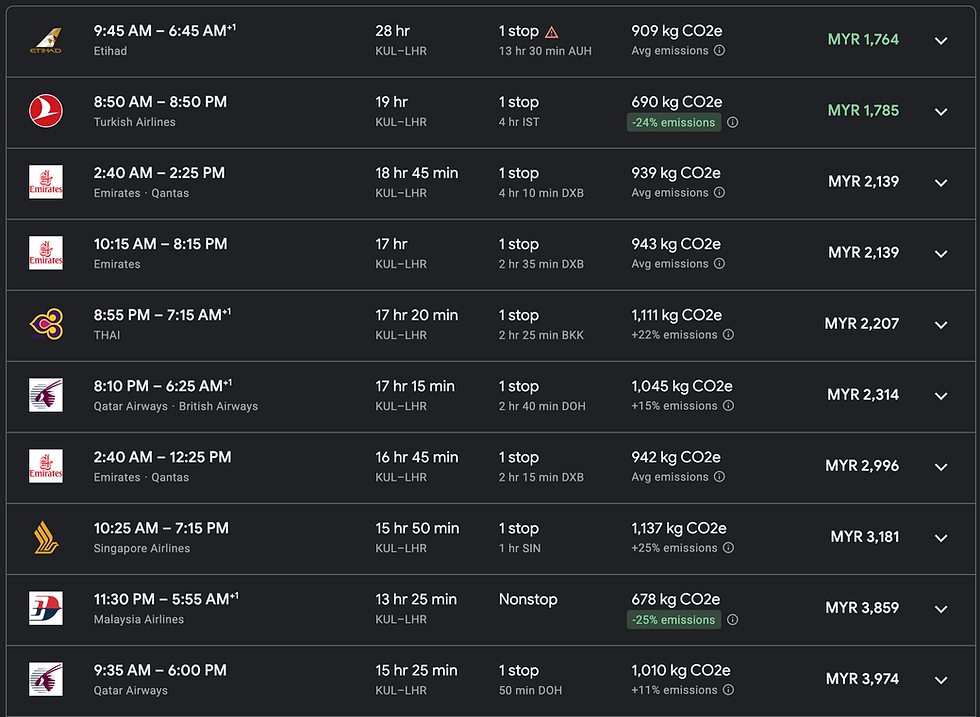980x717 pixels.
Task: Expand the Qatar Airways MYR 2,314 flight
Action: point(941,396)
